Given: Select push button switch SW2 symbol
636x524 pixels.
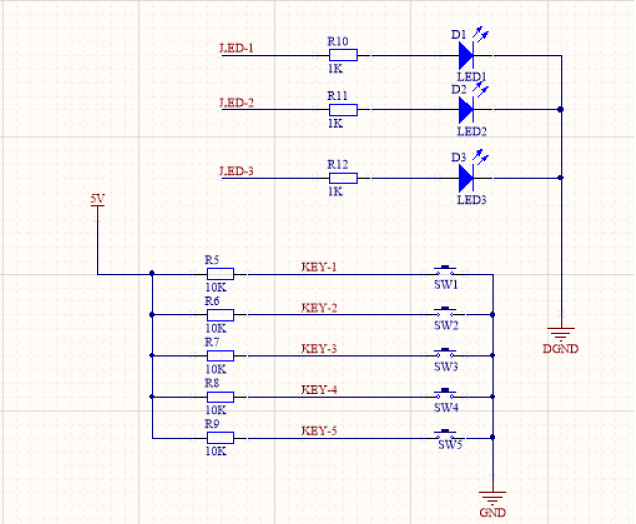Looking at the screenshot, I should coord(445,312).
